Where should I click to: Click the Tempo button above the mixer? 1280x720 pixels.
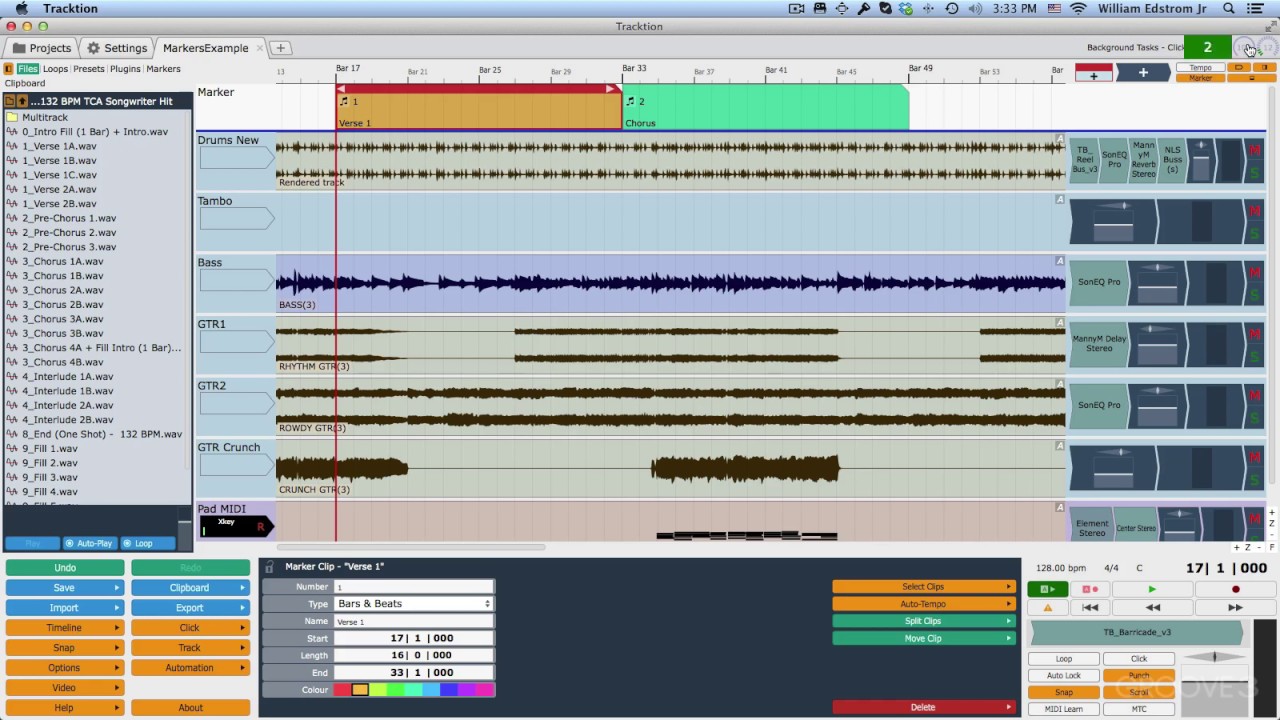1200,68
